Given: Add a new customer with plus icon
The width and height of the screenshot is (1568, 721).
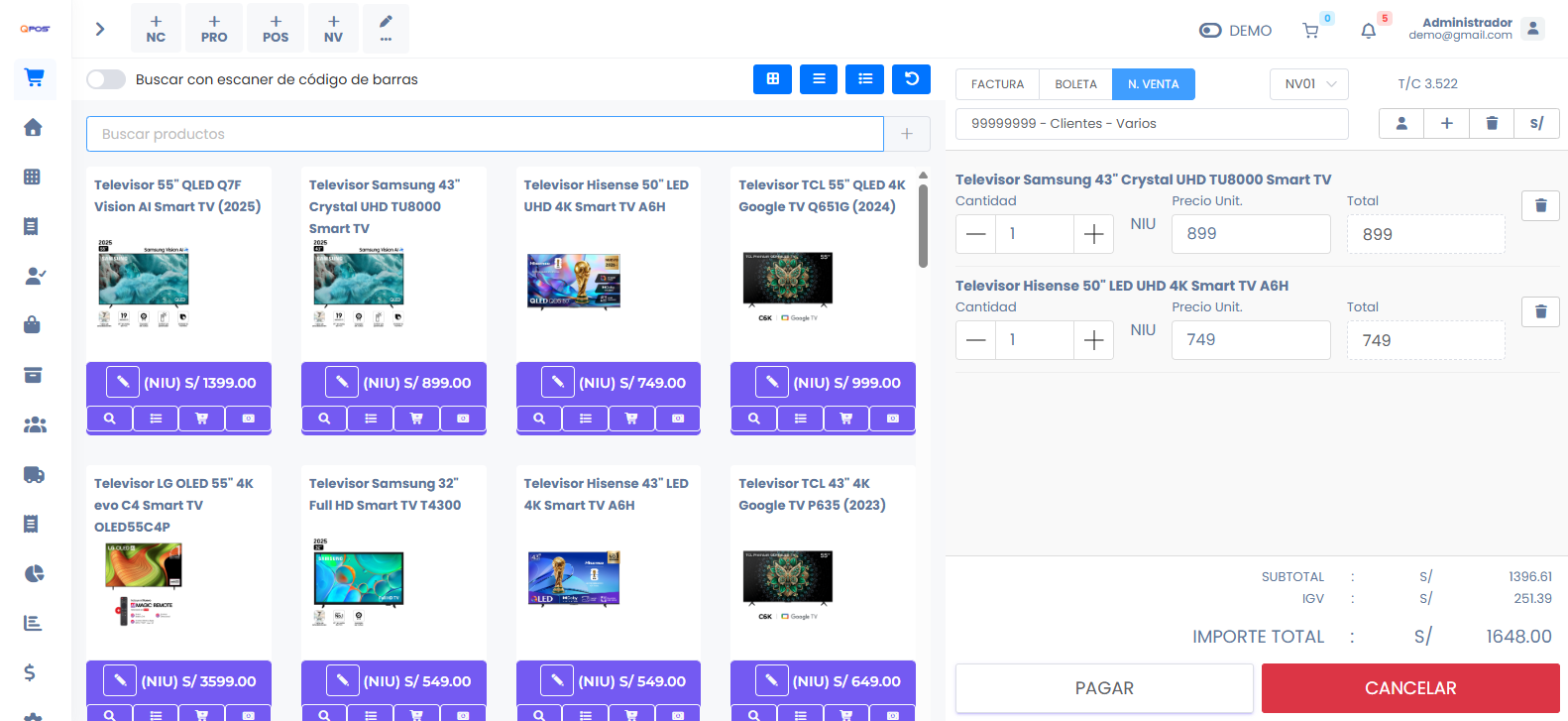Looking at the screenshot, I should click(x=1447, y=123).
